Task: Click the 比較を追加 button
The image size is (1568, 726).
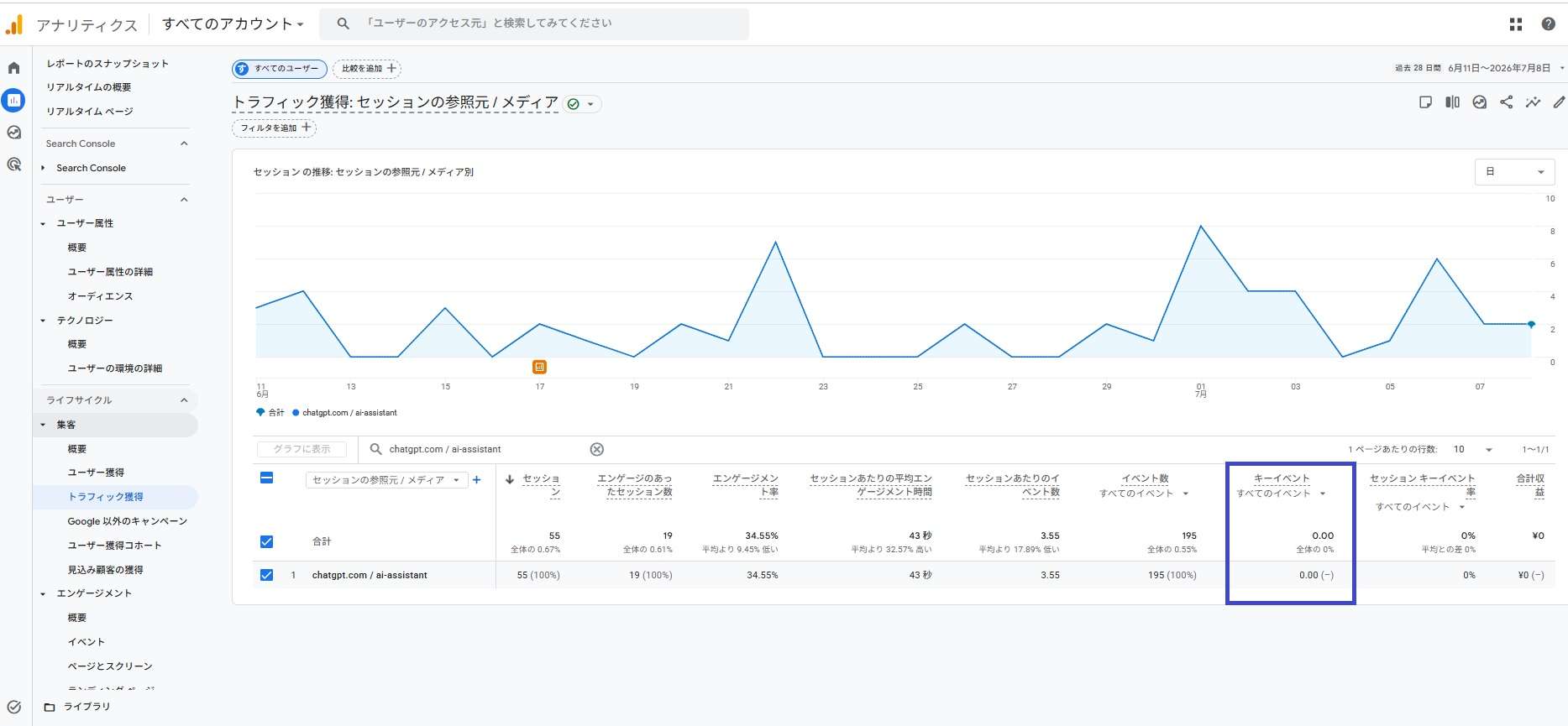Action: (x=367, y=68)
